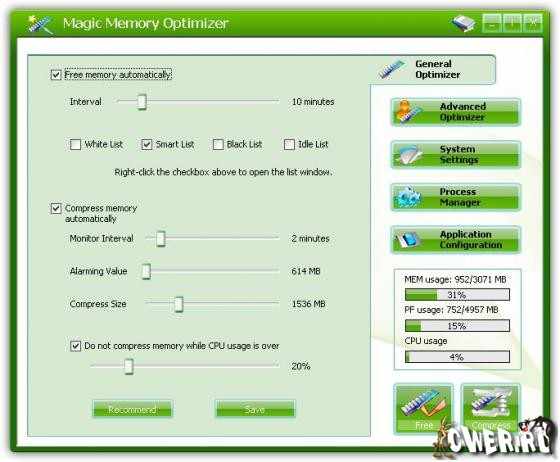Switch to System Settings

click(x=456, y=155)
